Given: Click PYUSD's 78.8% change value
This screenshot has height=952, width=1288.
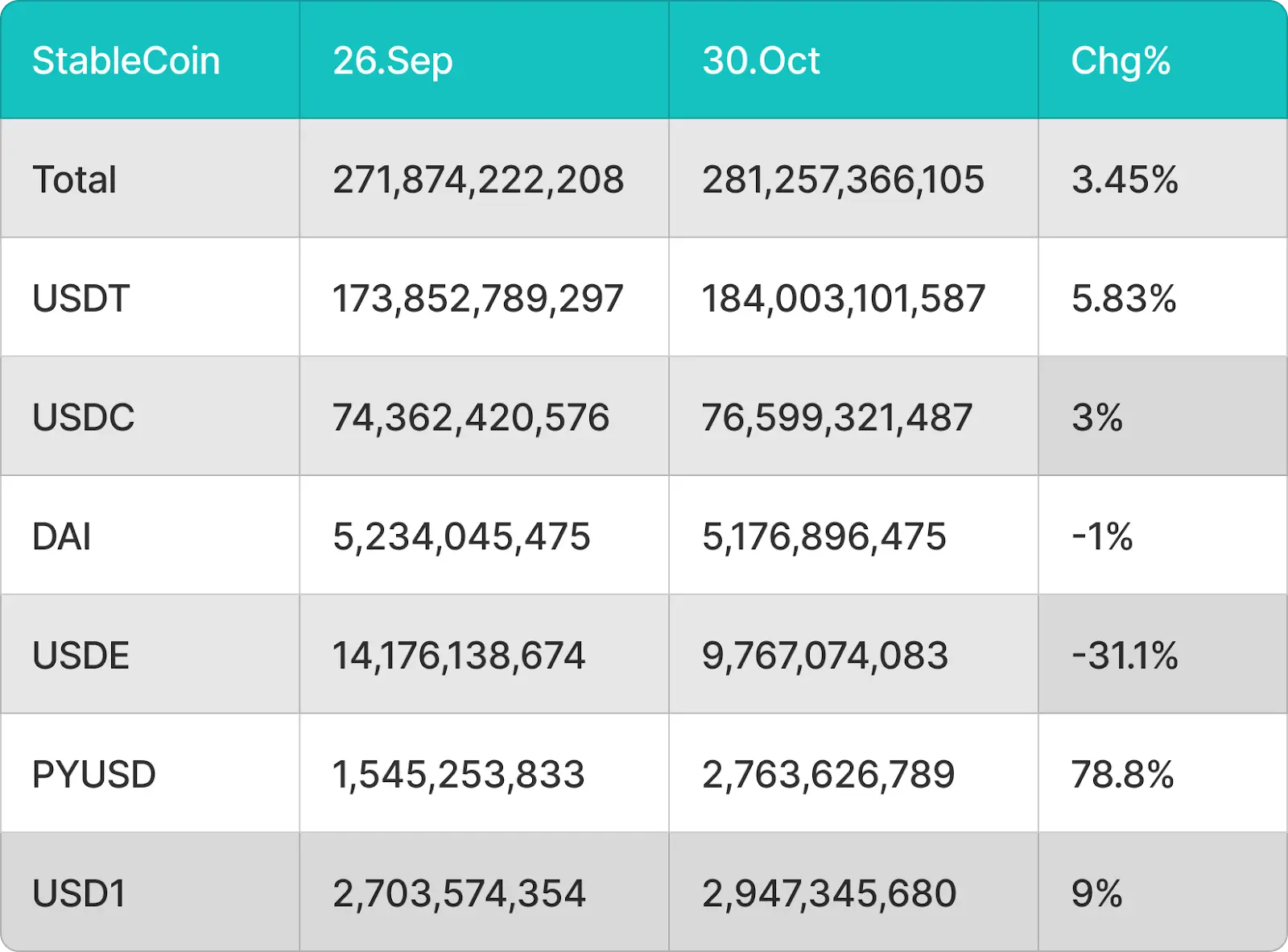Looking at the screenshot, I should click(1123, 775).
